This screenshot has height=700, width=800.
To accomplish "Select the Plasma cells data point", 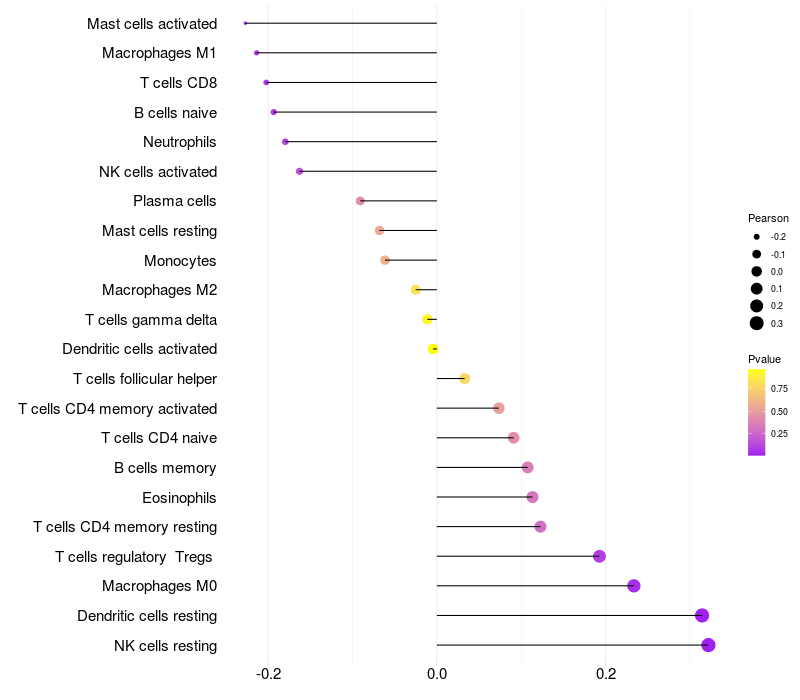I will coord(360,201).
